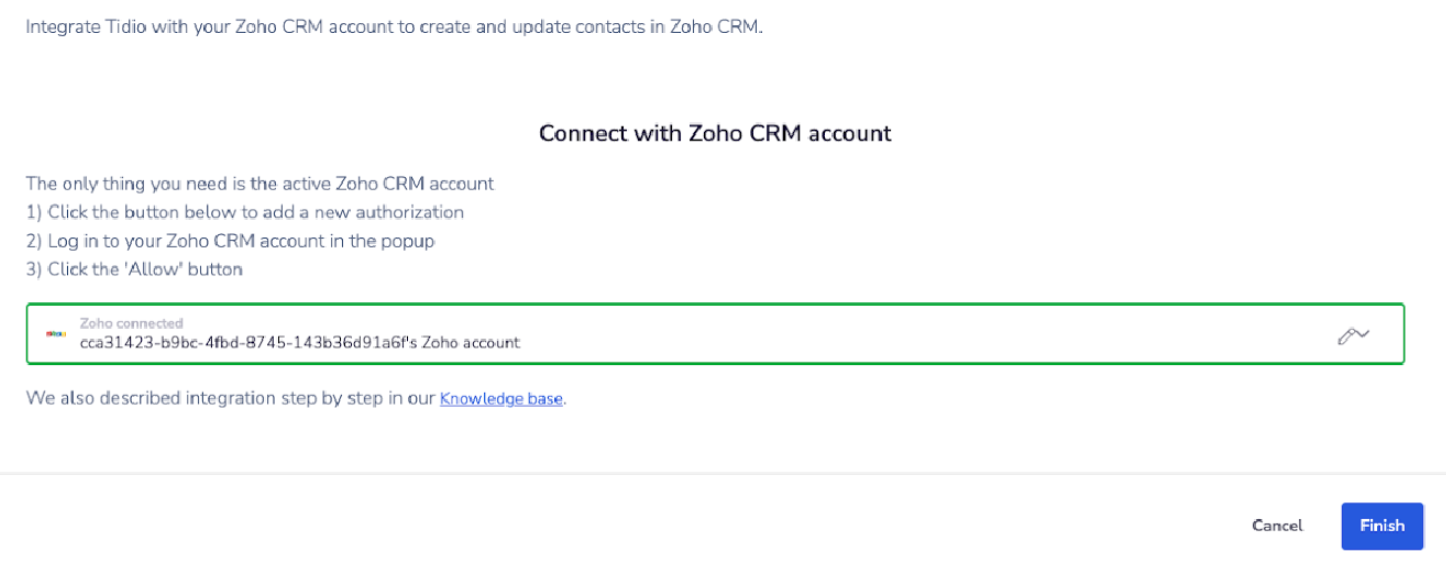1446x574 pixels.
Task: Click step 2 about logging in via popup
Action: coord(230,241)
